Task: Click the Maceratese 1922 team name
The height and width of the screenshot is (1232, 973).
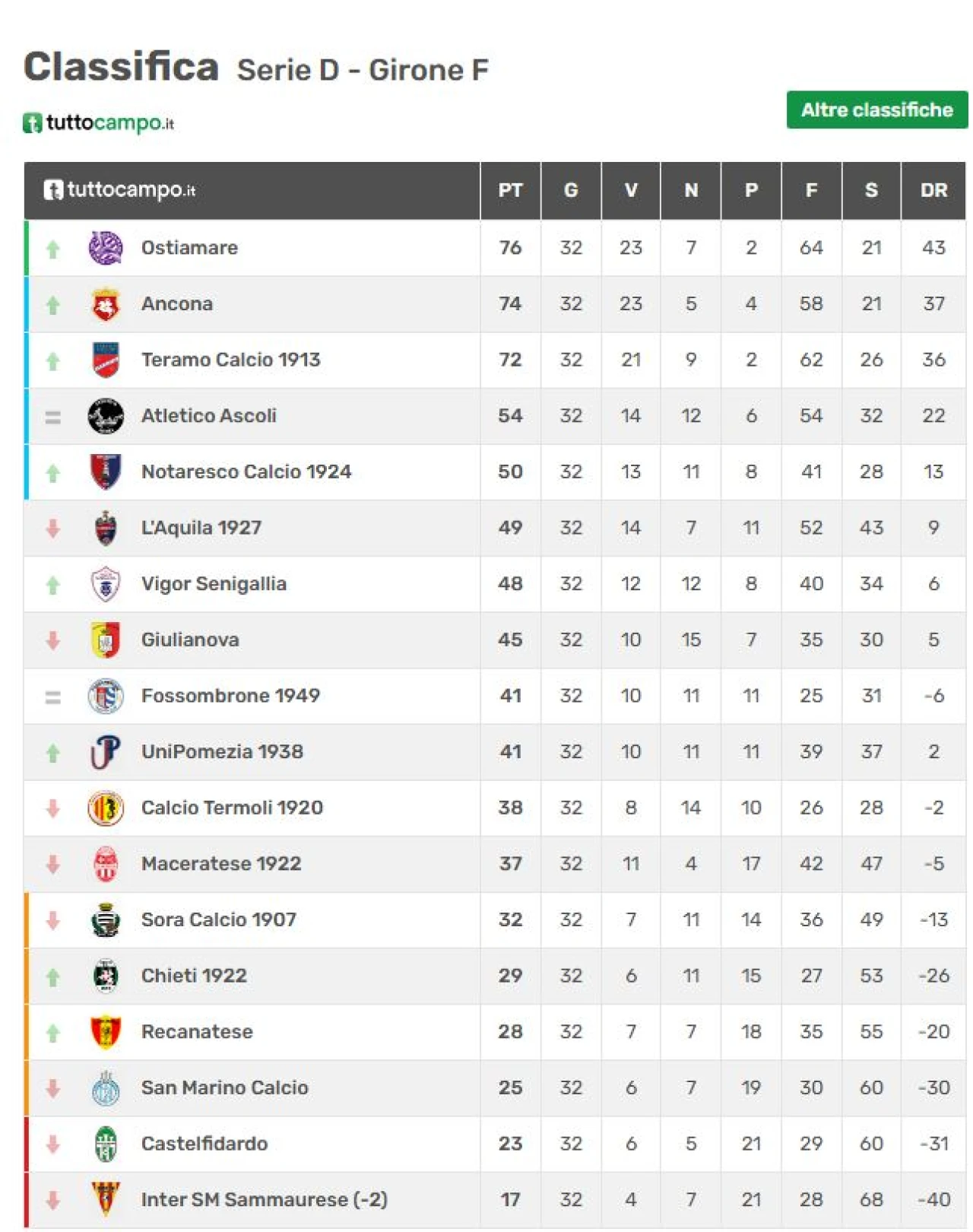Action: tap(221, 864)
